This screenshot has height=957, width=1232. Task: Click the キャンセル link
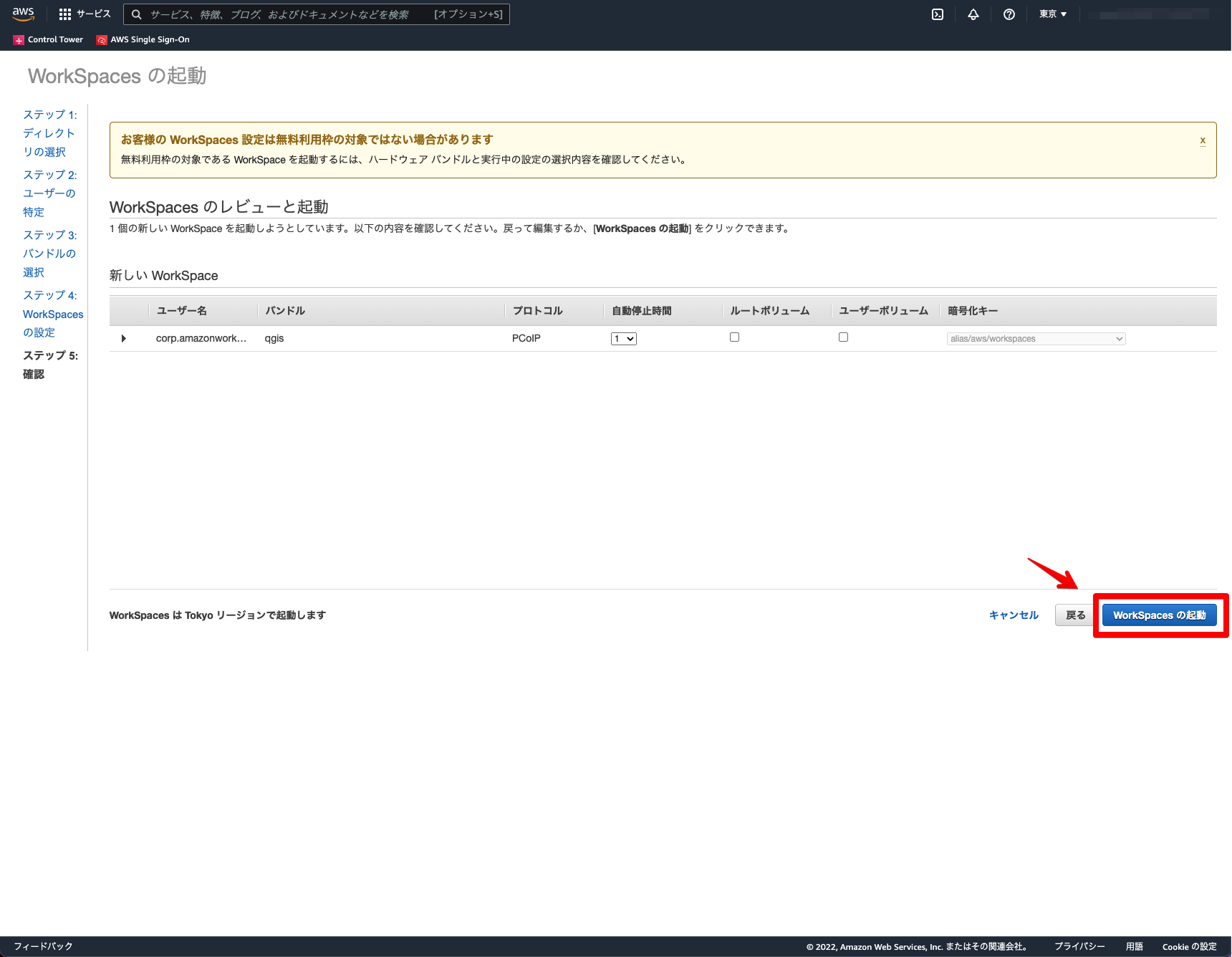pyautogui.click(x=1013, y=615)
